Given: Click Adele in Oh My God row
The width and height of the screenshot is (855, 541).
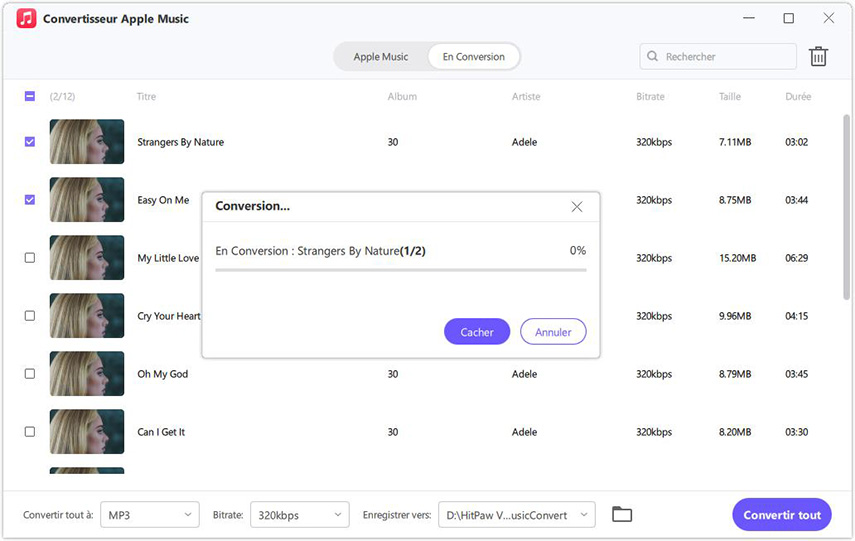Looking at the screenshot, I should point(524,374).
